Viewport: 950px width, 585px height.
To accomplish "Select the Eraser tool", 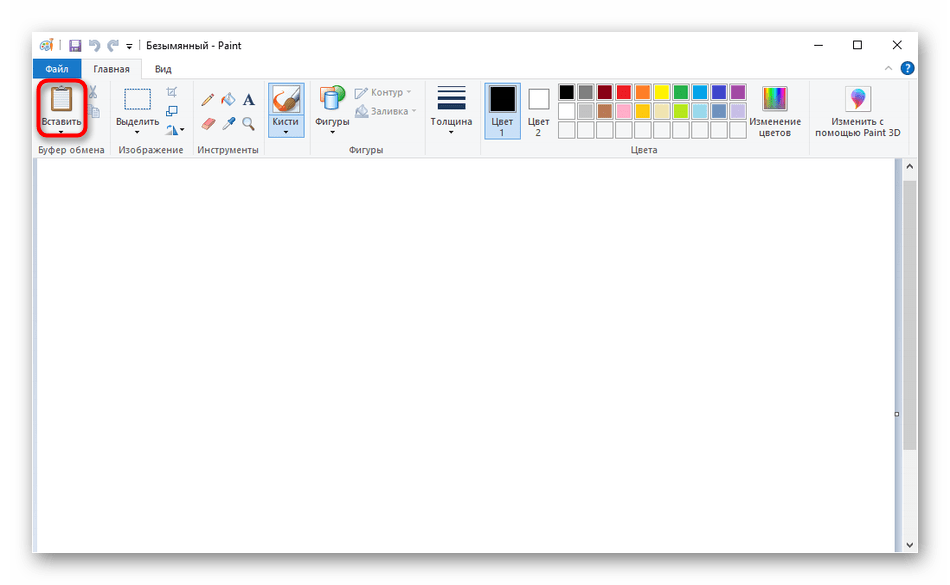I will (x=208, y=124).
